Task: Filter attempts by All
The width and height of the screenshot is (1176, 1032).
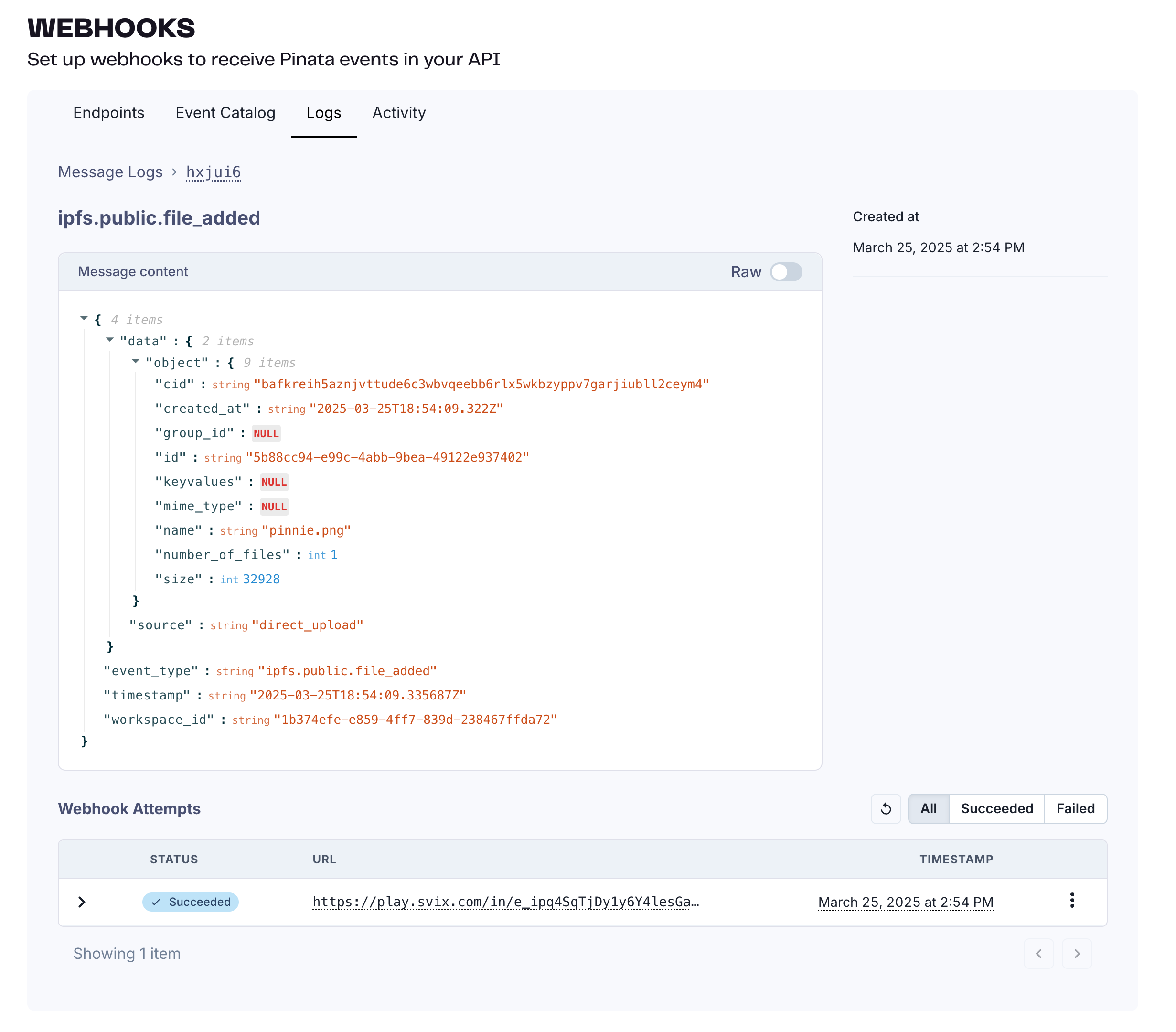Action: click(928, 809)
